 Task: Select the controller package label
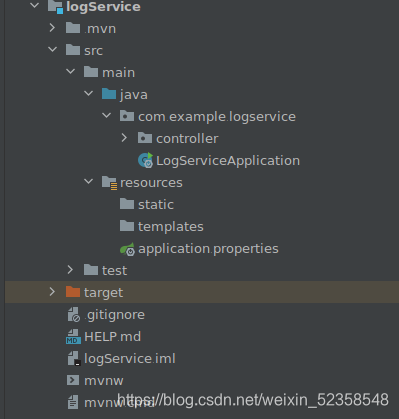point(187,139)
